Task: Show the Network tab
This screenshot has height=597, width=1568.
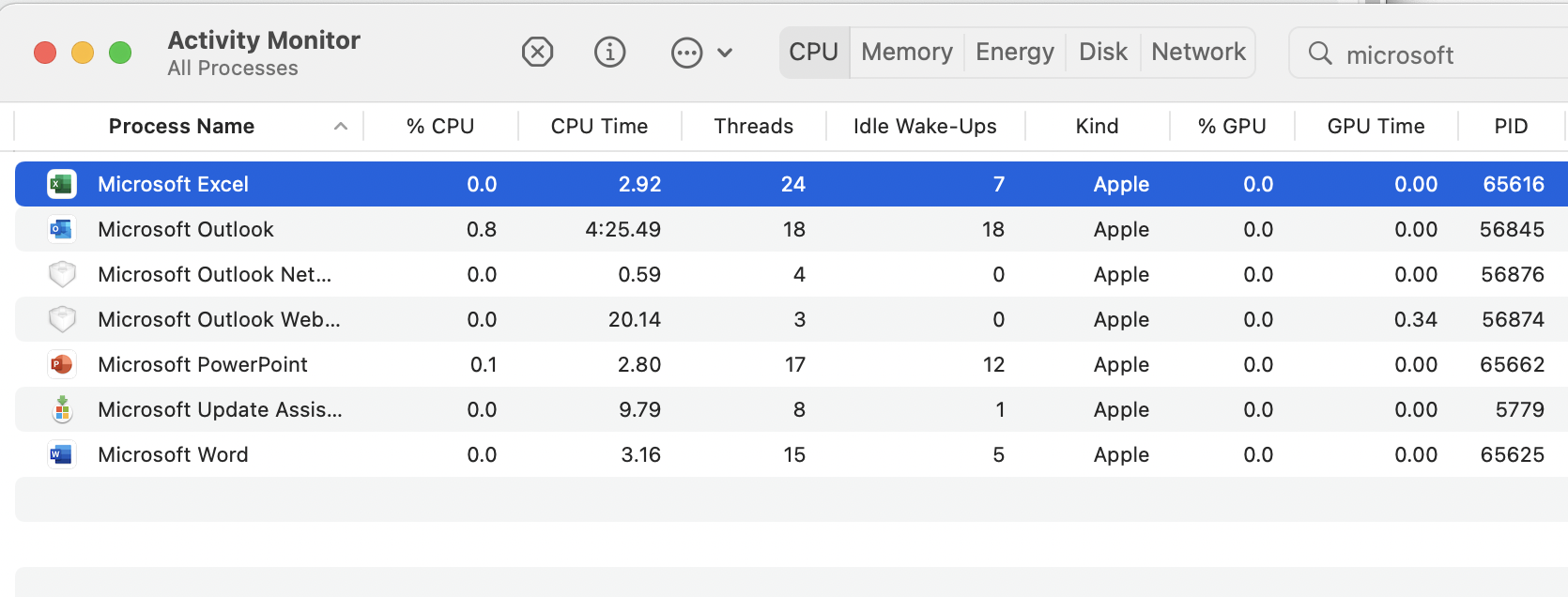Action: pyautogui.click(x=1199, y=52)
